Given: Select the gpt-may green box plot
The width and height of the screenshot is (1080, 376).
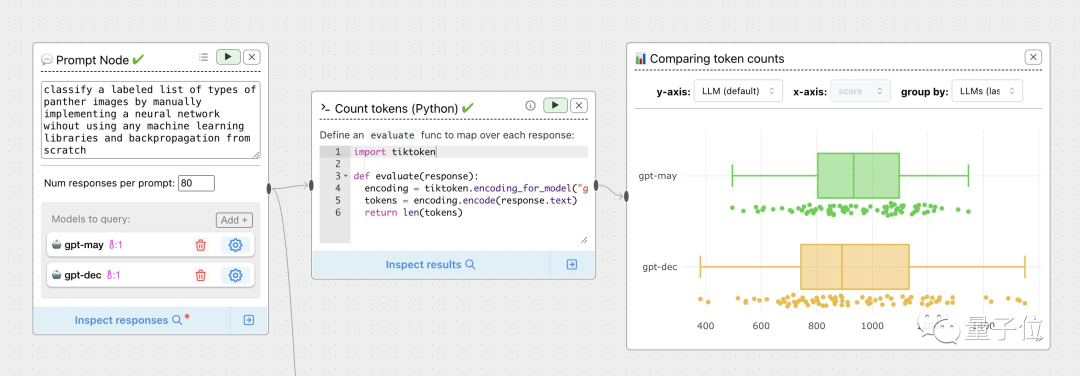Looking at the screenshot, I should (858, 176).
